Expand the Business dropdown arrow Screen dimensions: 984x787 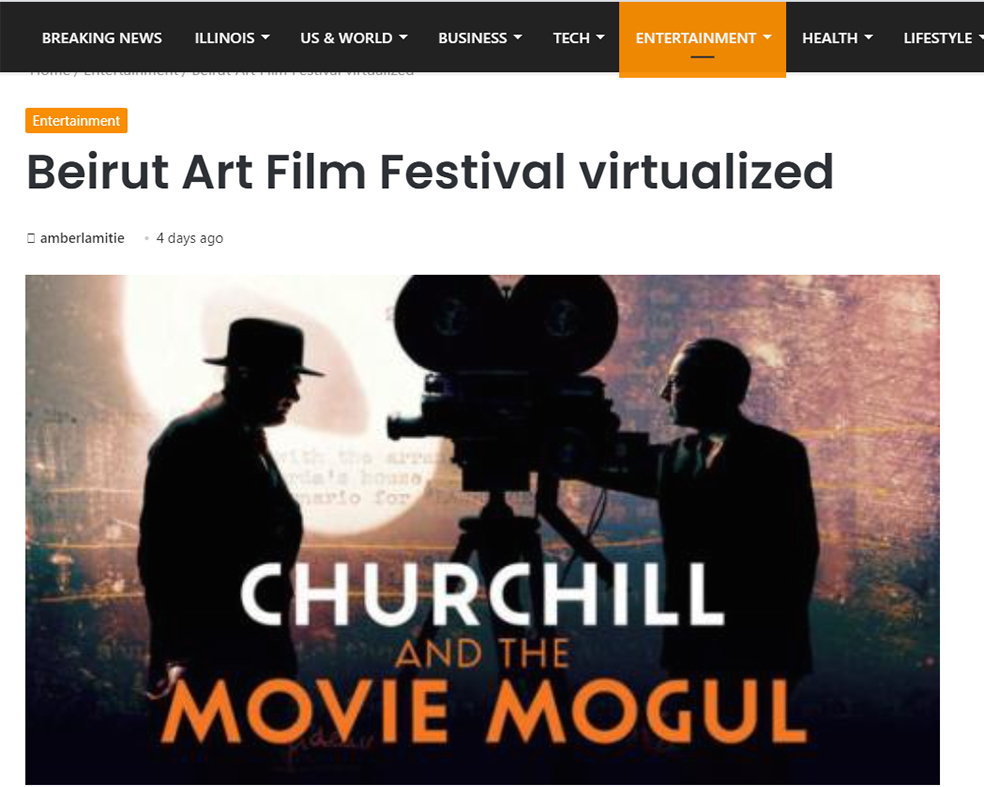pos(518,38)
